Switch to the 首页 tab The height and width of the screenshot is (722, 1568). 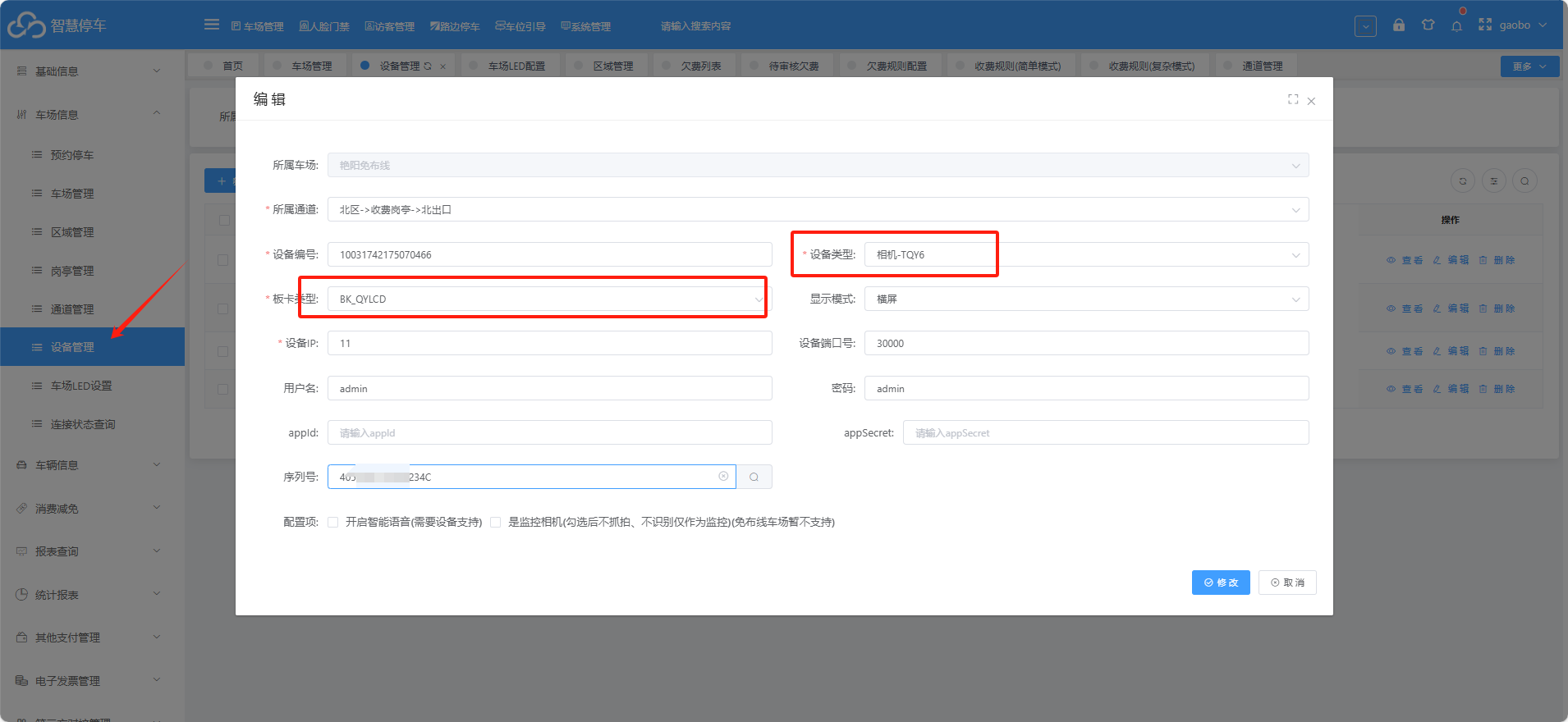coord(224,66)
